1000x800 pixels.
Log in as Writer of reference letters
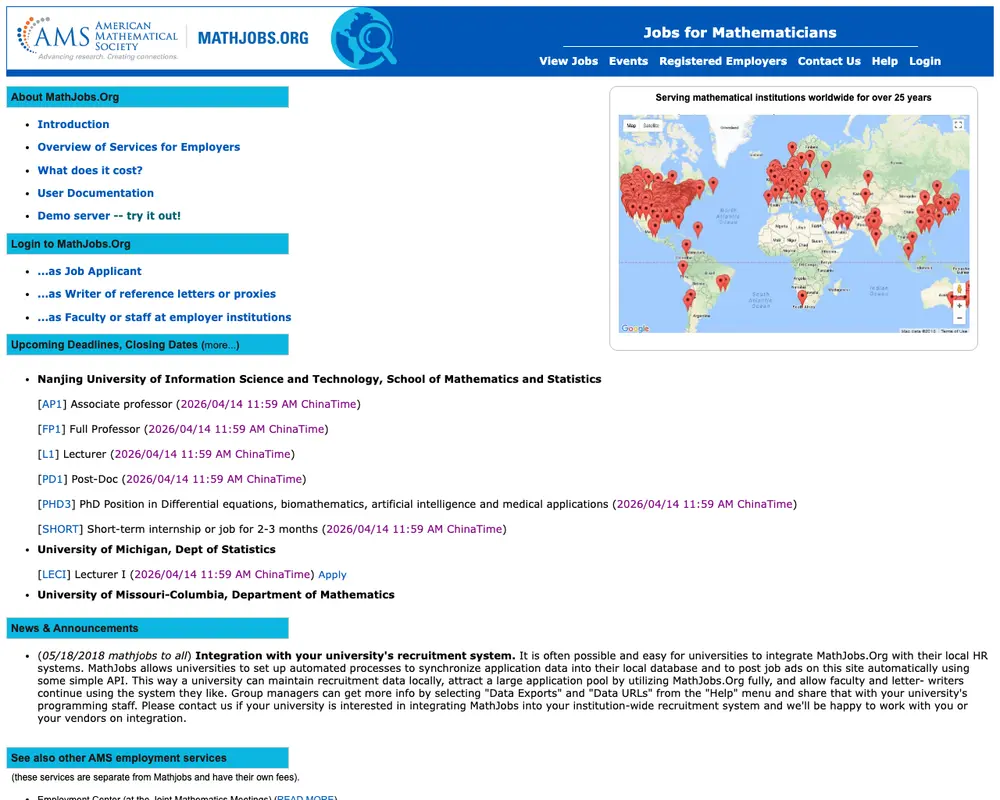point(156,294)
